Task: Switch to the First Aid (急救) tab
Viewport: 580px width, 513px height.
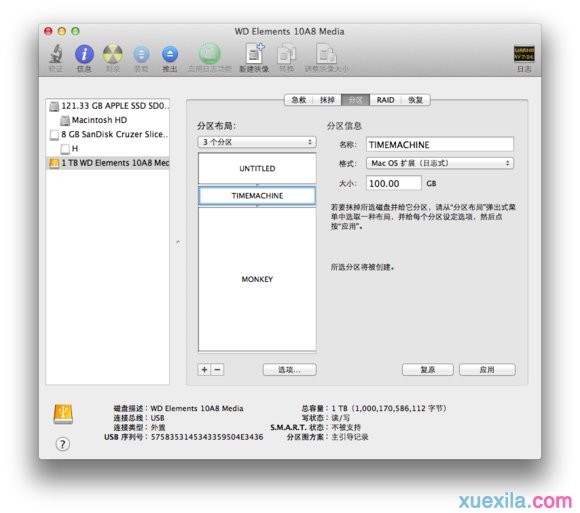Action: [x=299, y=100]
